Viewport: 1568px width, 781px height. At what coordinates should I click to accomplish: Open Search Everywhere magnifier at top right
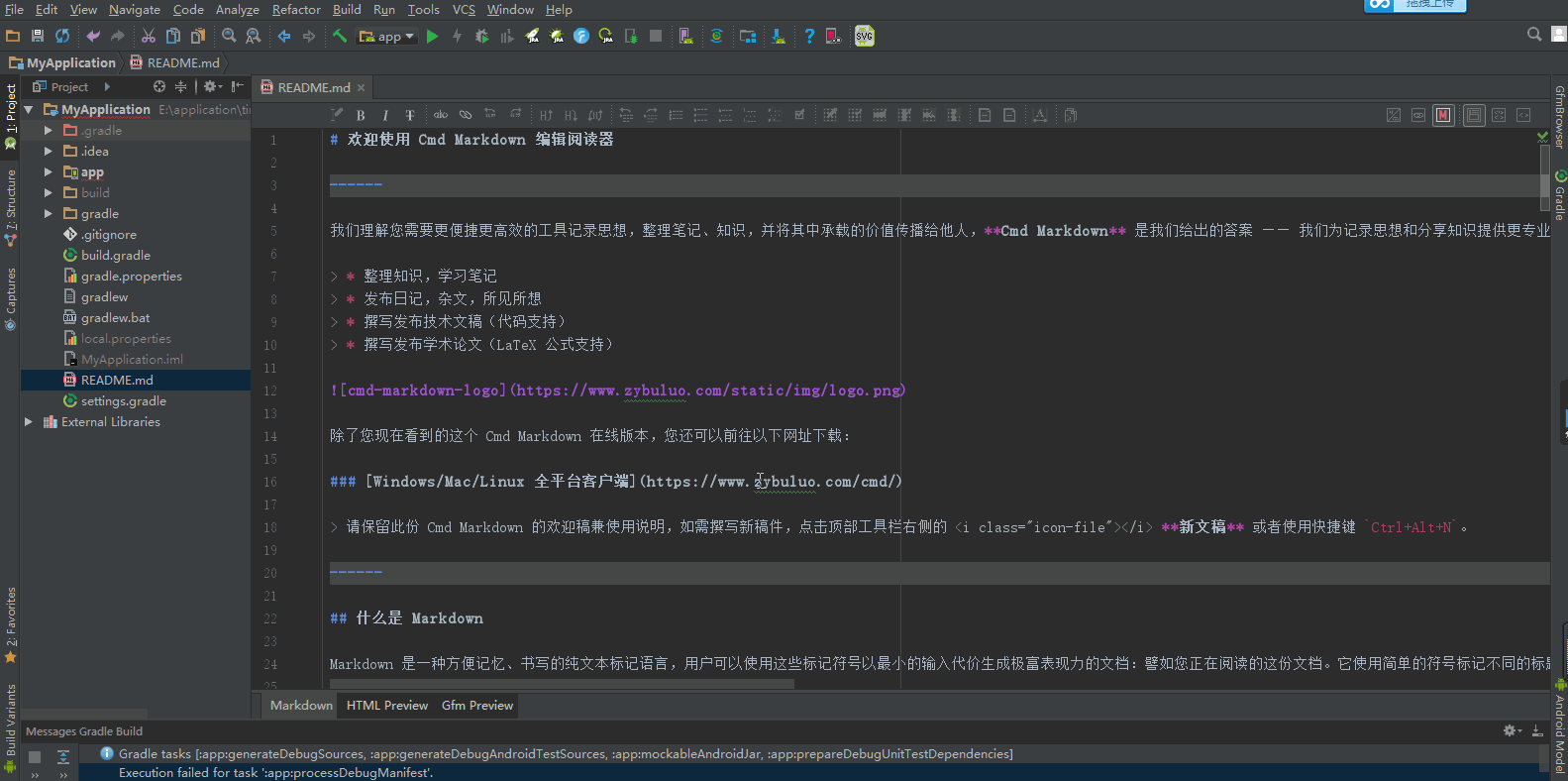coord(1534,34)
